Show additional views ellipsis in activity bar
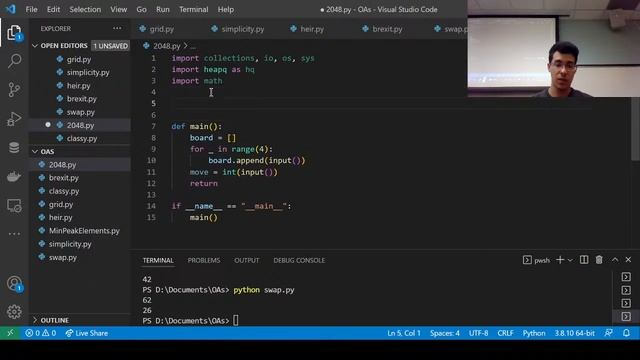The height and width of the screenshot is (360, 640). click(x=14, y=234)
